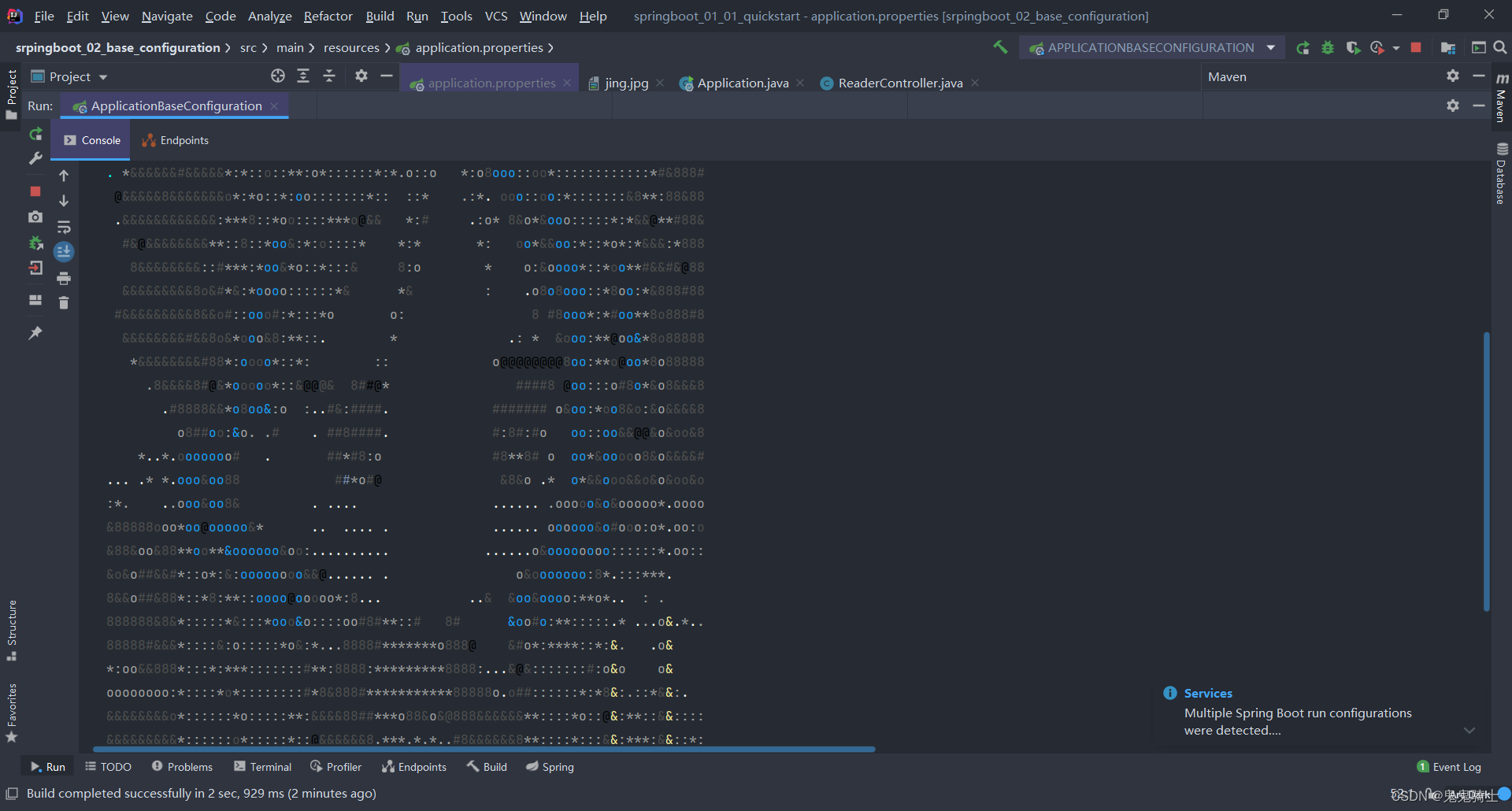Open the Event Log button

(x=1449, y=767)
